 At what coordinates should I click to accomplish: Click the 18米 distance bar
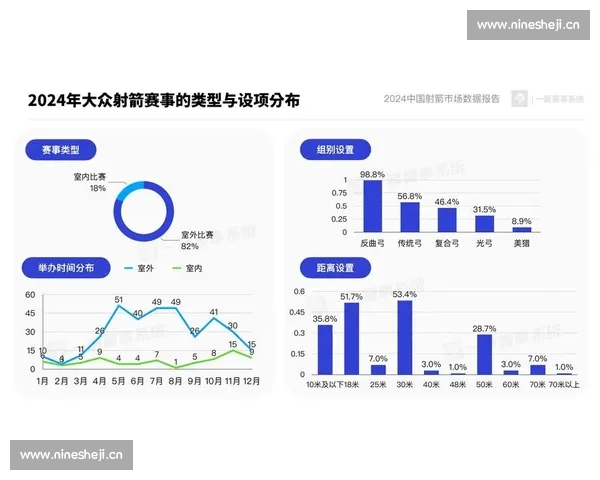tap(352, 338)
